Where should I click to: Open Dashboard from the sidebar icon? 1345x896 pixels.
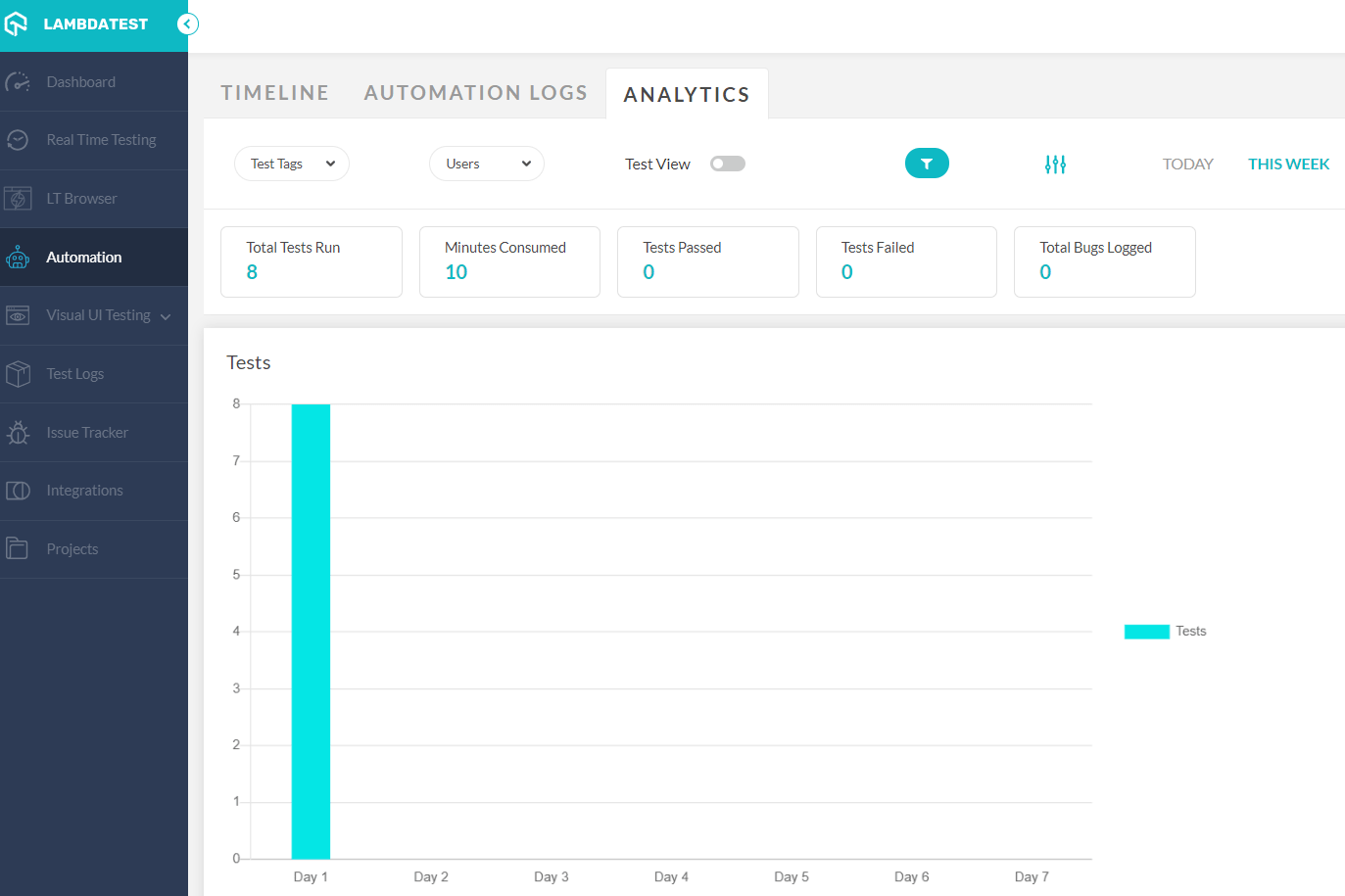tap(18, 82)
